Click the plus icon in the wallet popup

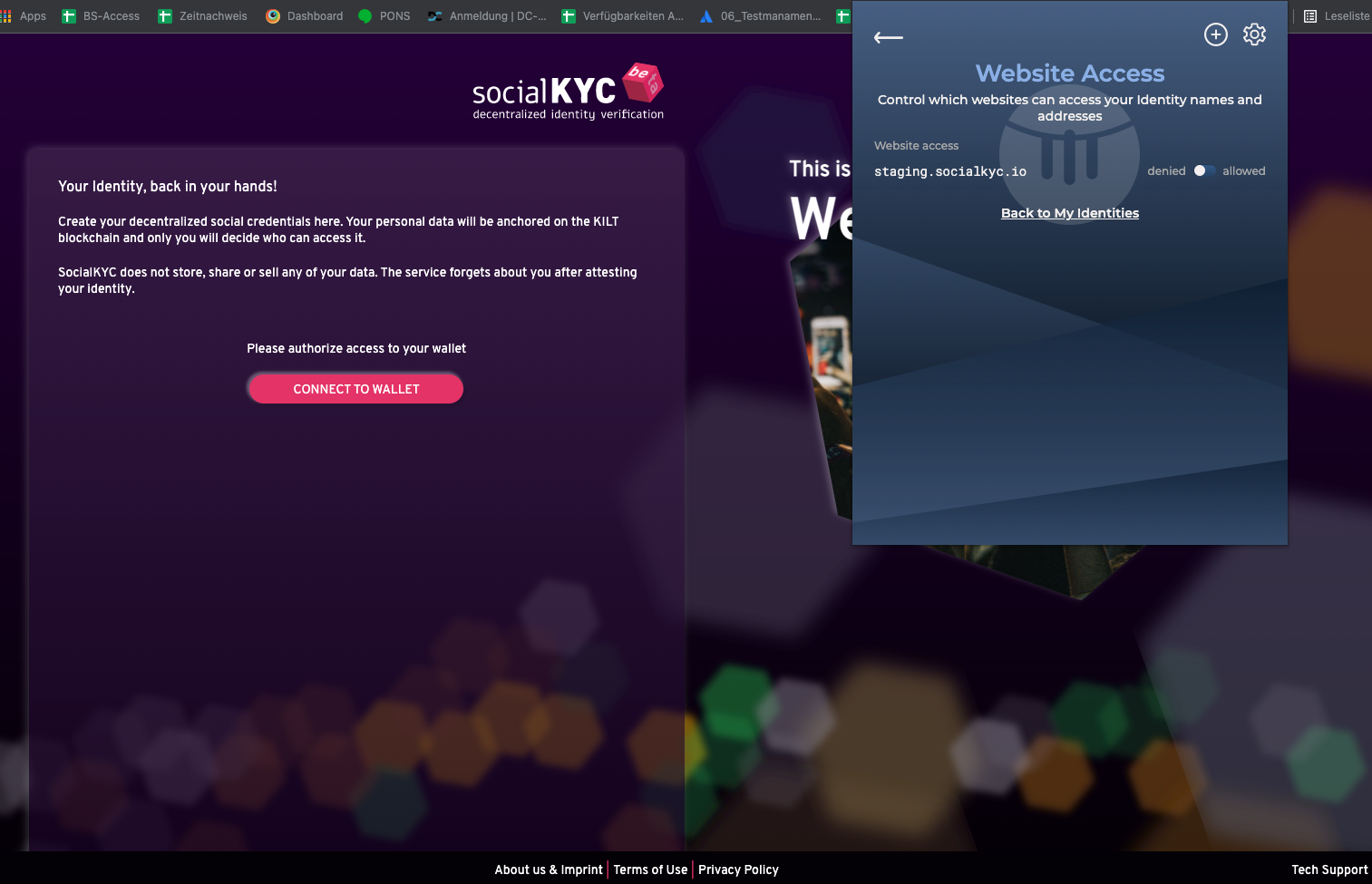click(1215, 34)
